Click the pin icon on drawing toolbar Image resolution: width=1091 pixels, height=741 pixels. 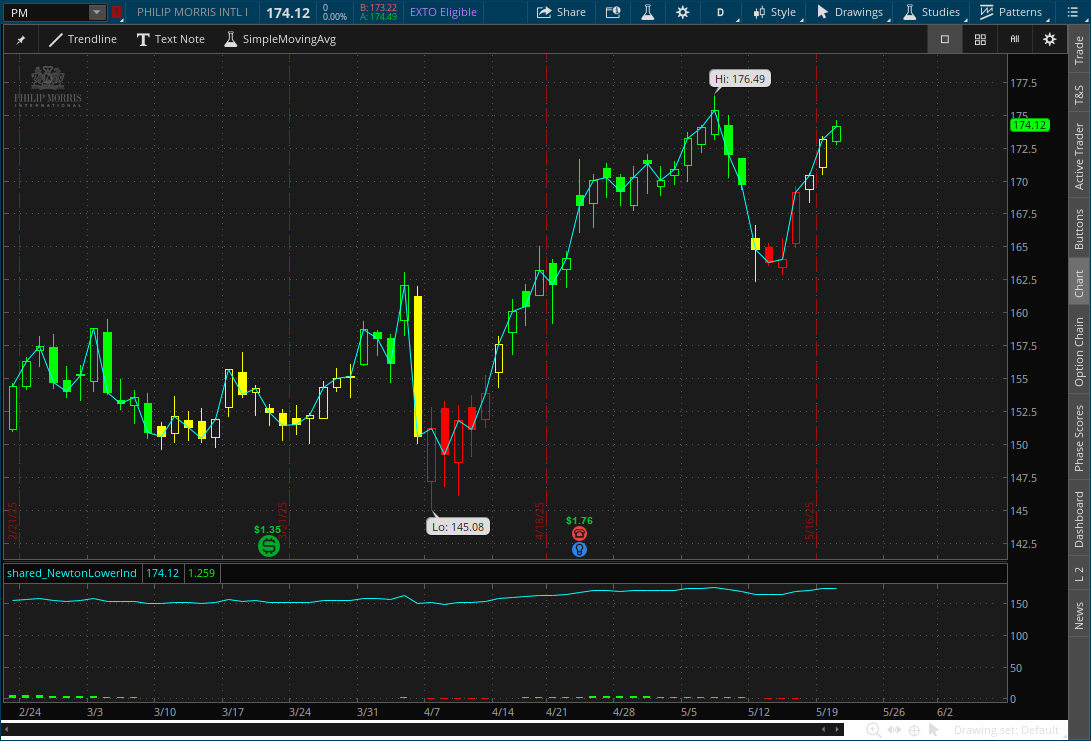pyautogui.click(x=21, y=40)
